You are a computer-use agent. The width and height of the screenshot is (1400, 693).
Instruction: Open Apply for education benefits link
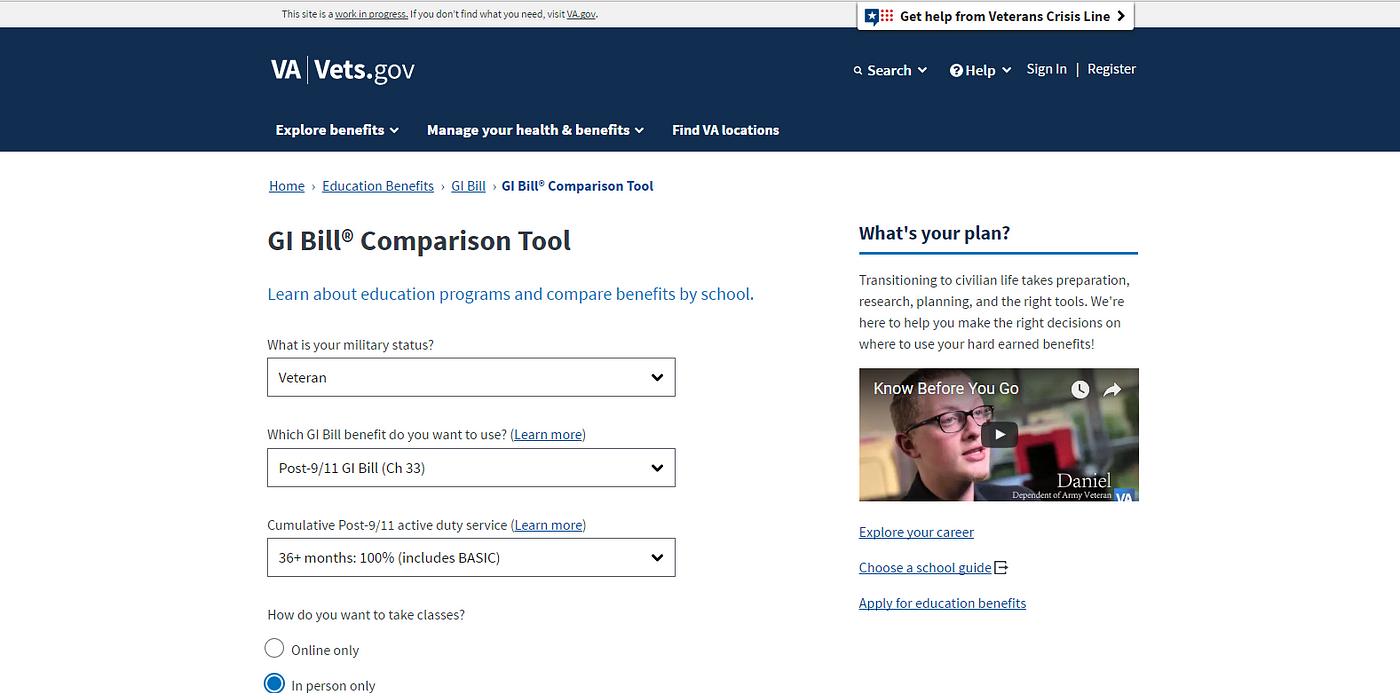pos(942,603)
